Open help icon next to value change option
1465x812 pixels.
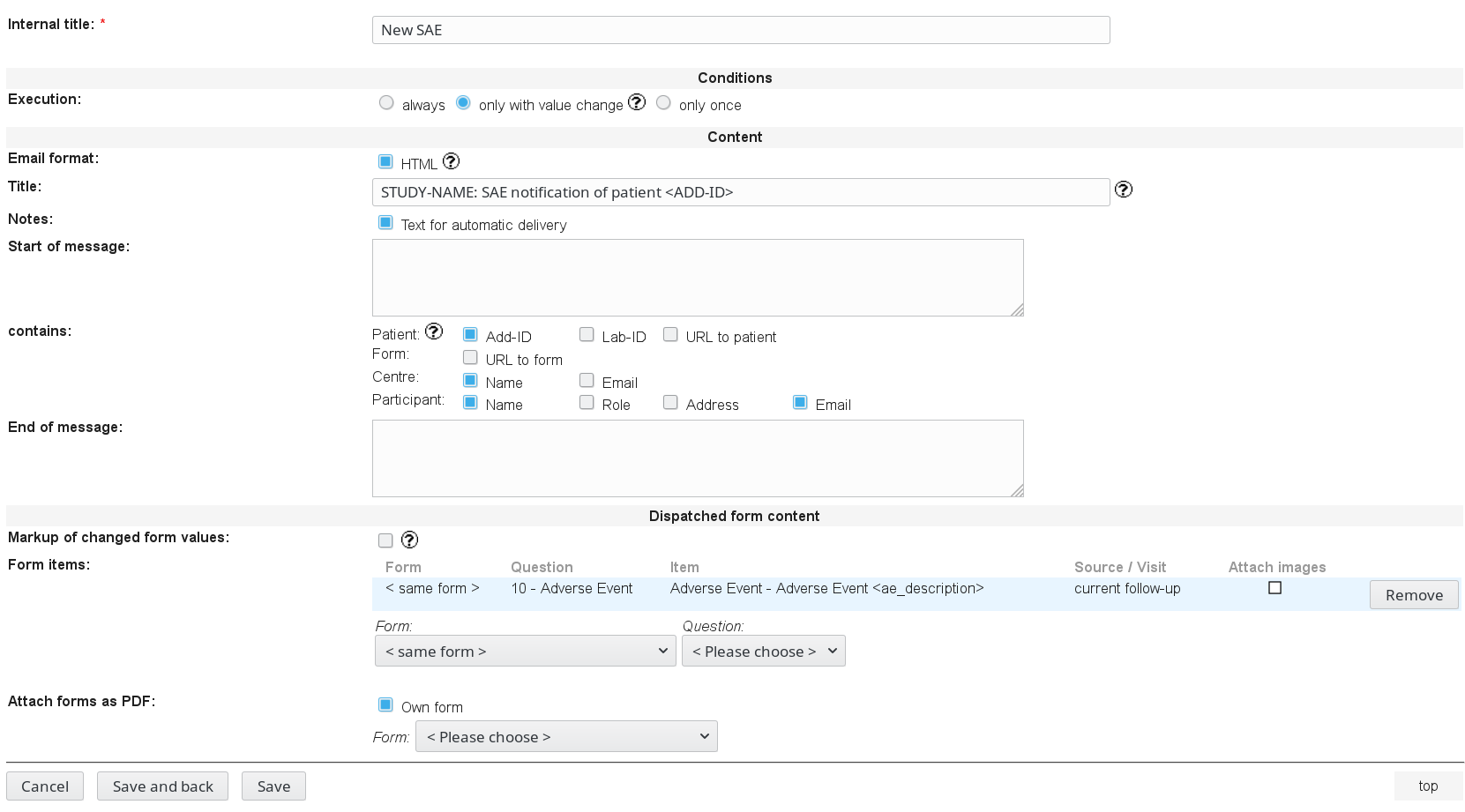click(x=637, y=102)
